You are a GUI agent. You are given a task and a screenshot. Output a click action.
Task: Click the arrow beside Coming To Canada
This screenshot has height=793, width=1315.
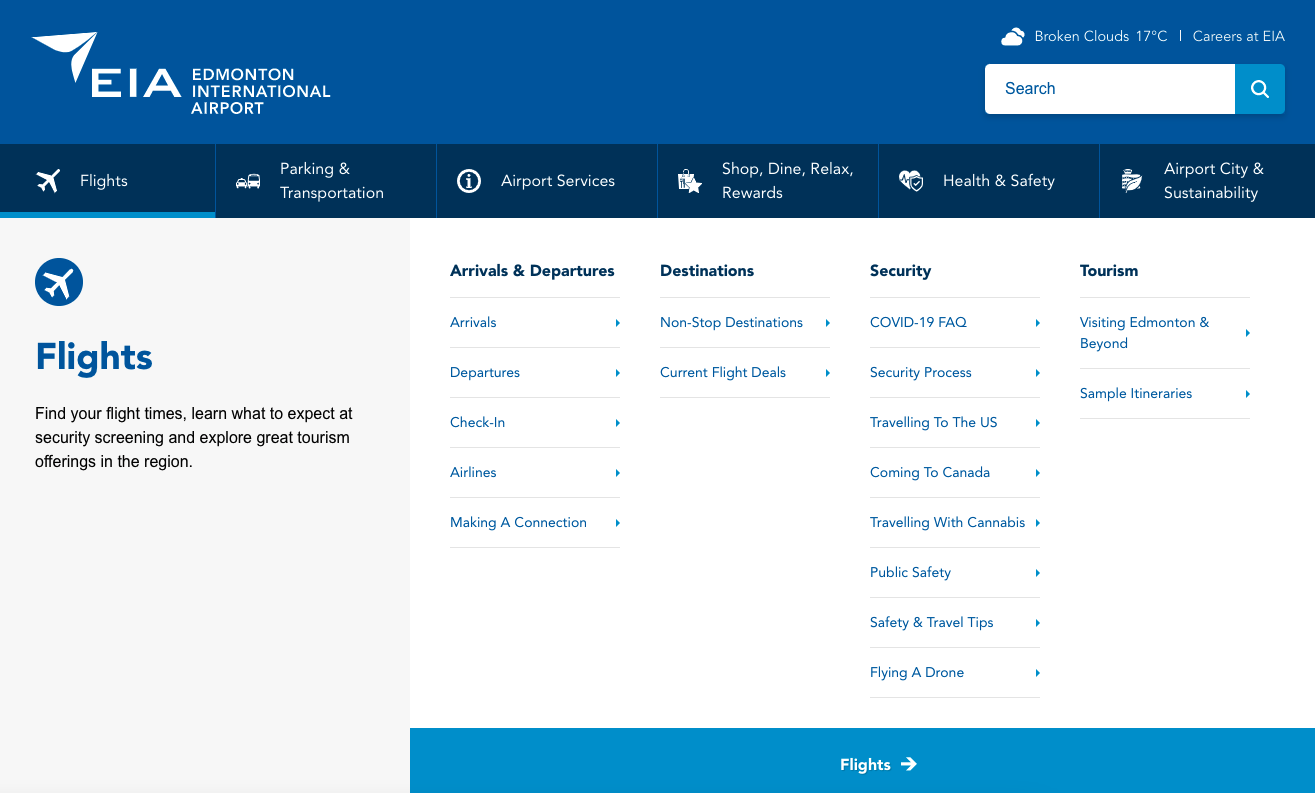coord(1038,473)
